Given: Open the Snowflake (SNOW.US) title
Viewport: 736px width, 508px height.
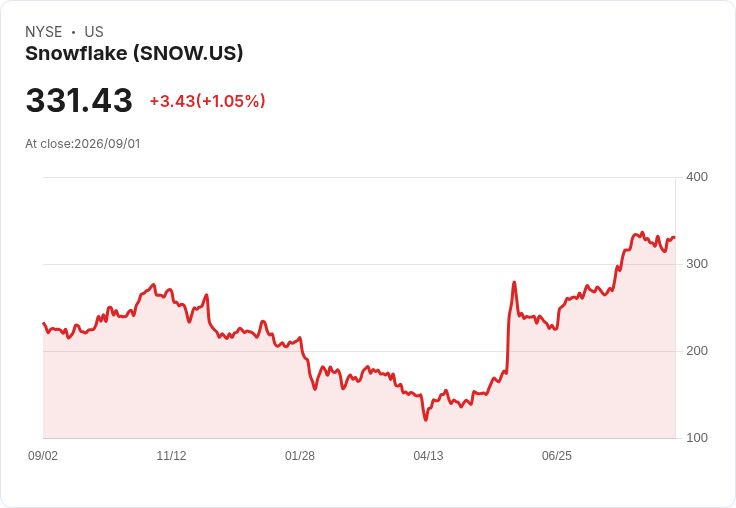Looking at the screenshot, I should [x=134, y=53].
